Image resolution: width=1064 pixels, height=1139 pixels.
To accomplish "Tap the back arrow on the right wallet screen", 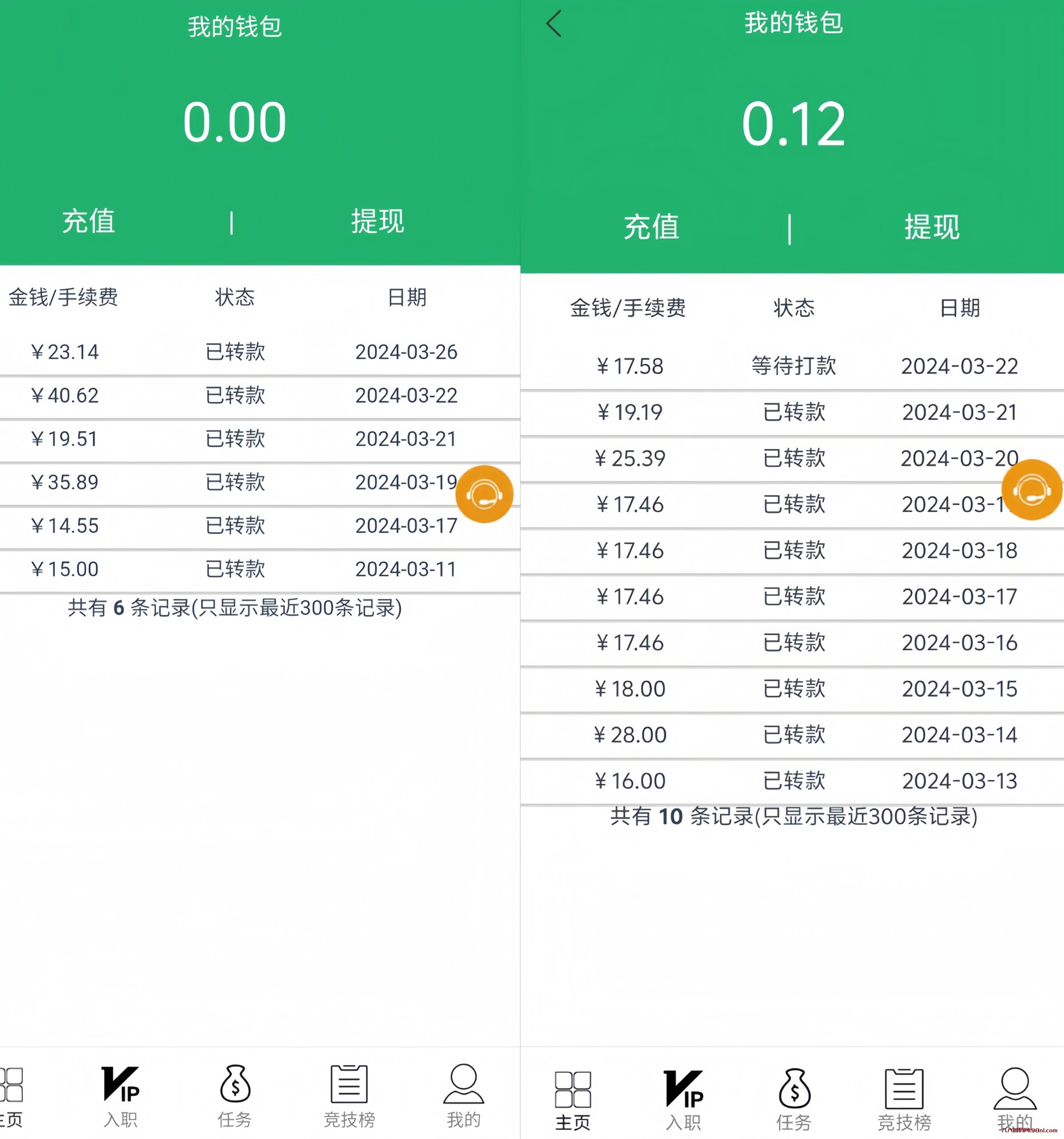I will tap(552, 24).
